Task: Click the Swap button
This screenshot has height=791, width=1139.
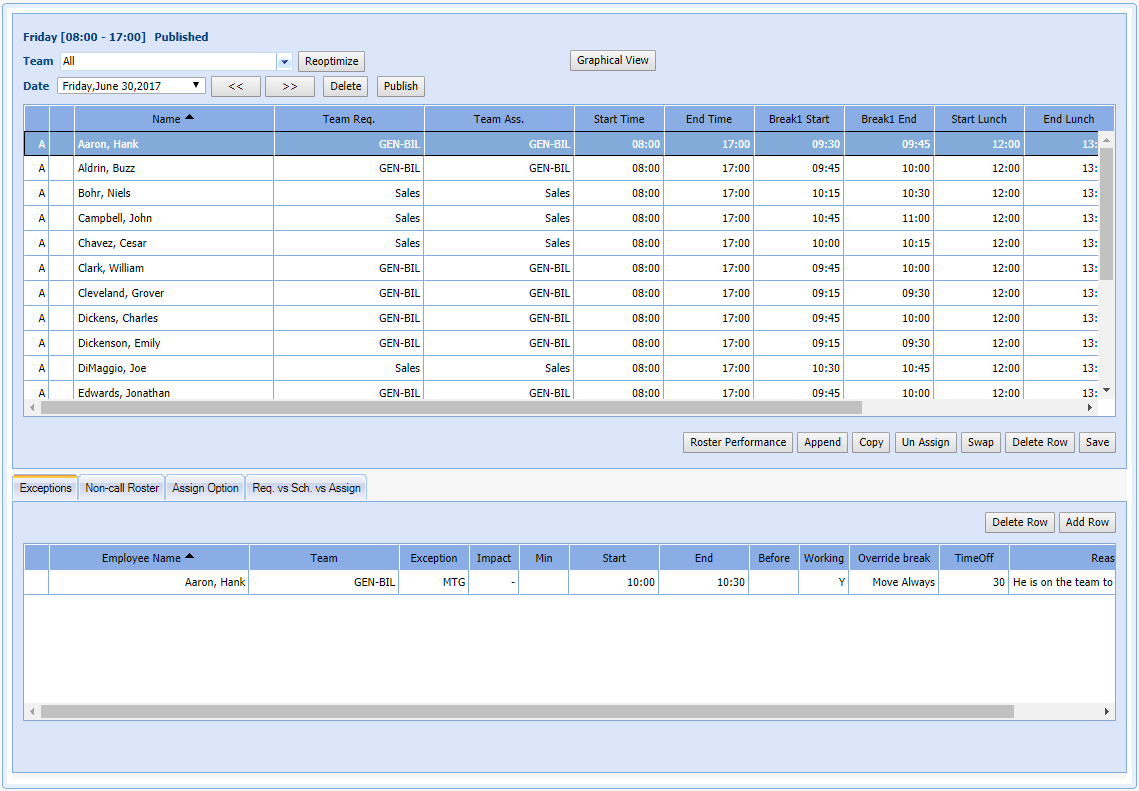Action: tap(980, 443)
